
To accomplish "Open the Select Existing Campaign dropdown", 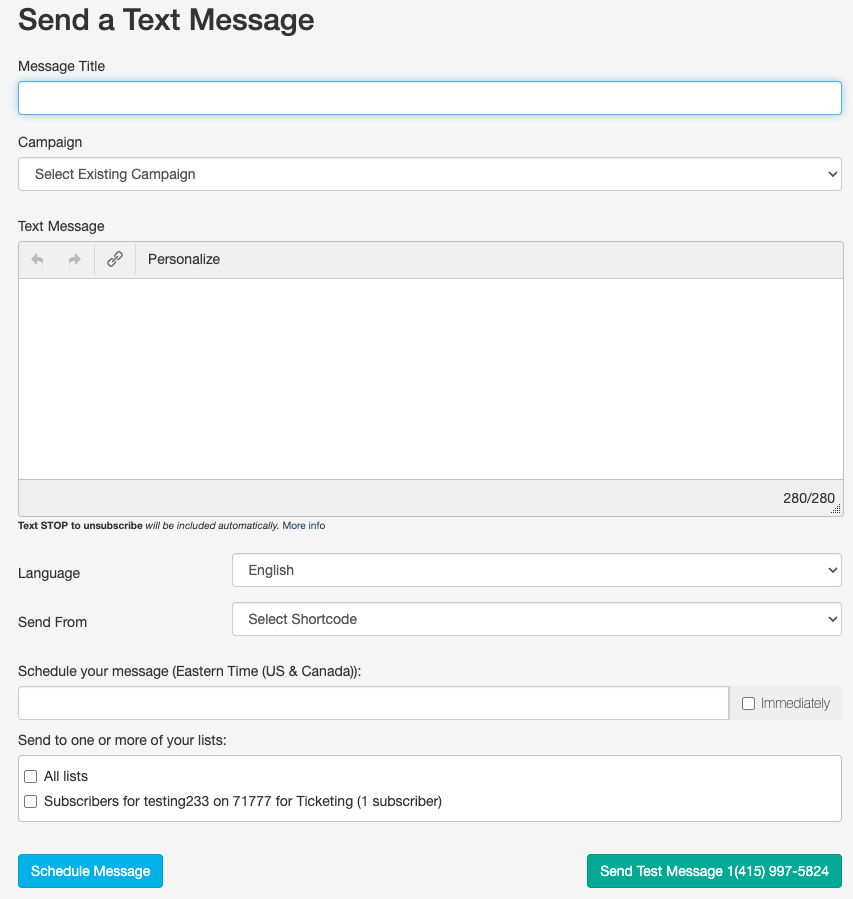I will tap(430, 174).
